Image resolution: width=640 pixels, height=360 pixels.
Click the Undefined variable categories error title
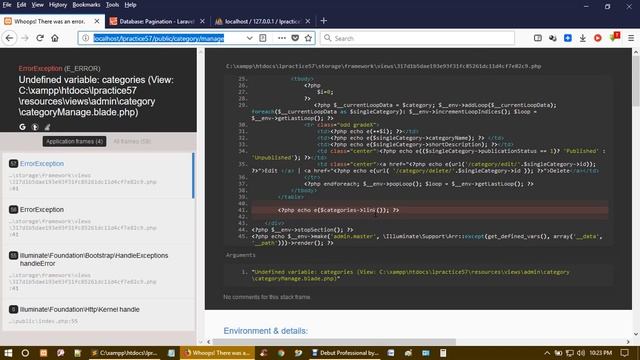click(96, 96)
